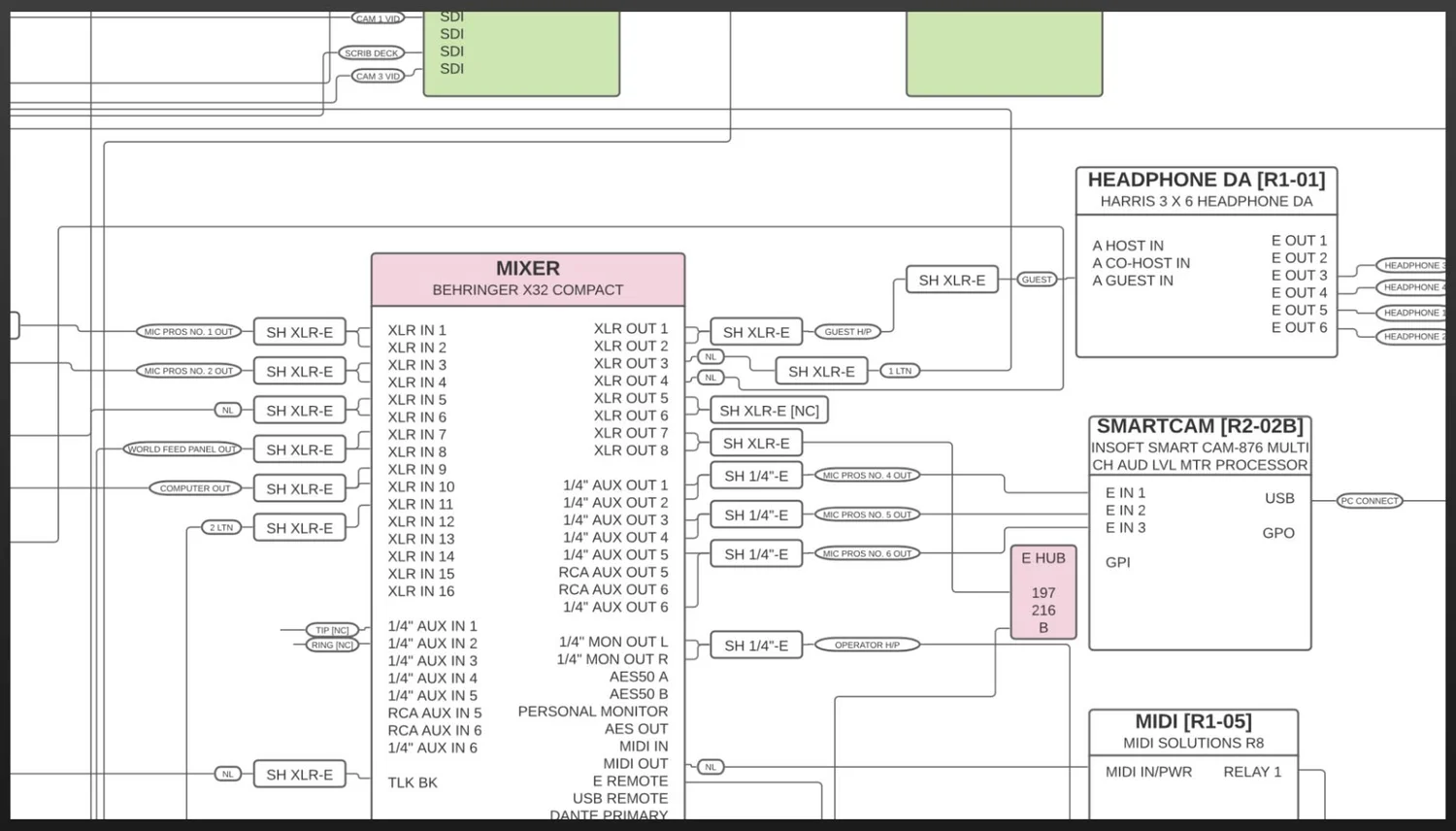Click the TIP [NC] label

tap(332, 630)
